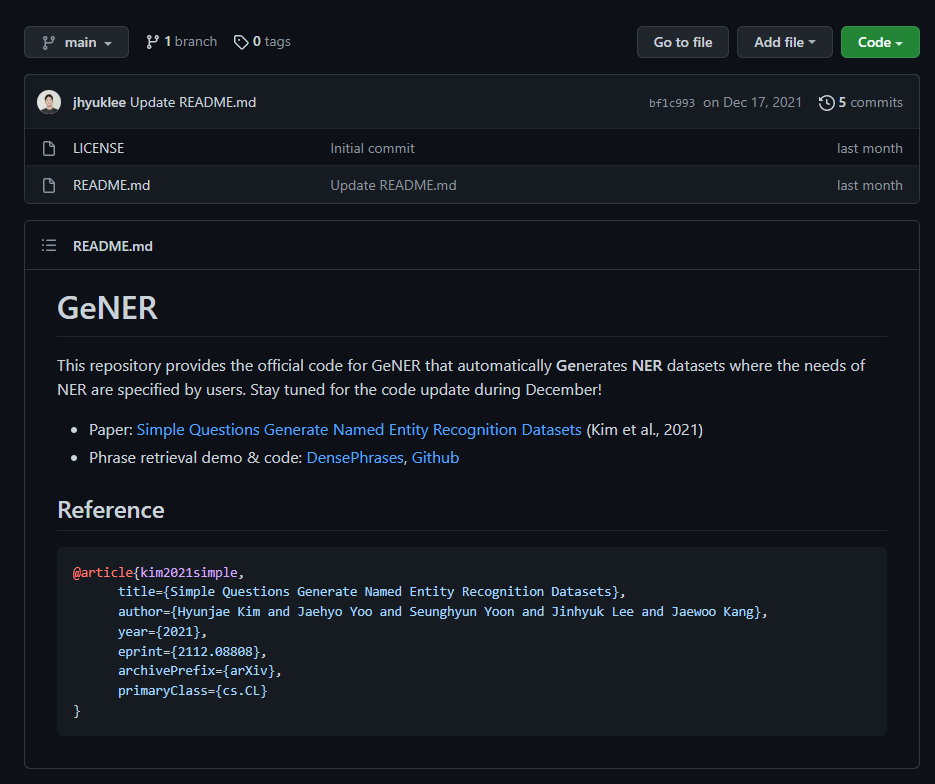Click the '(Kim et al., 2021)' text
Viewport: 935px width, 784px height.
(645, 430)
